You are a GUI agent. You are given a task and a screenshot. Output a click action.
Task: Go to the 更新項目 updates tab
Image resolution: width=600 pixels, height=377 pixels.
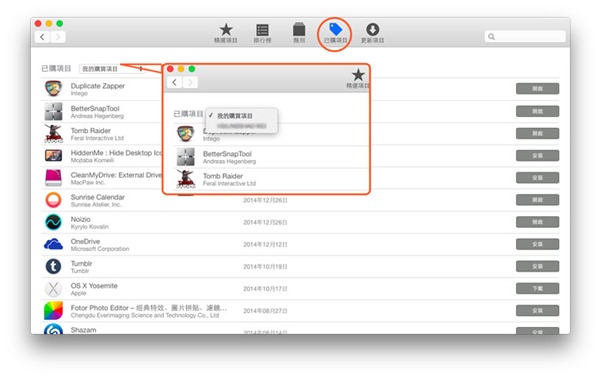click(372, 33)
